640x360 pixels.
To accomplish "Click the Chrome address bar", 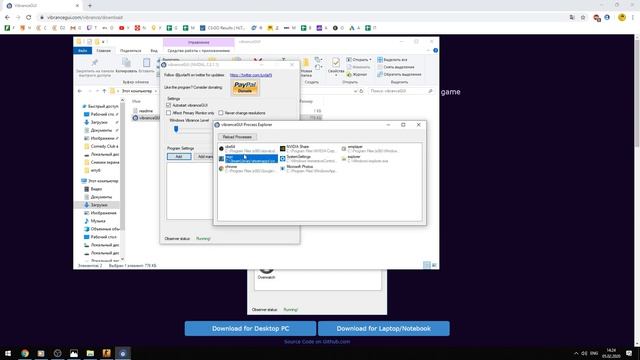I will (302, 18).
